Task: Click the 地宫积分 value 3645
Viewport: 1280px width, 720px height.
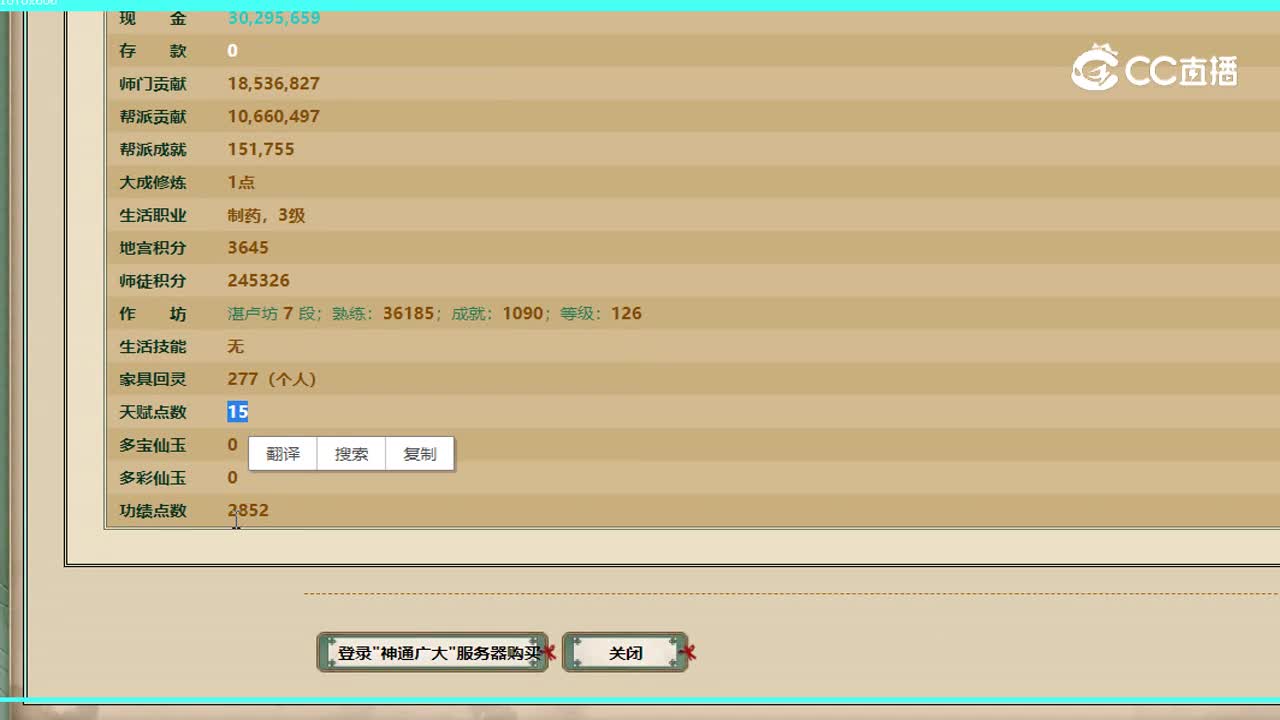Action: tap(248, 248)
